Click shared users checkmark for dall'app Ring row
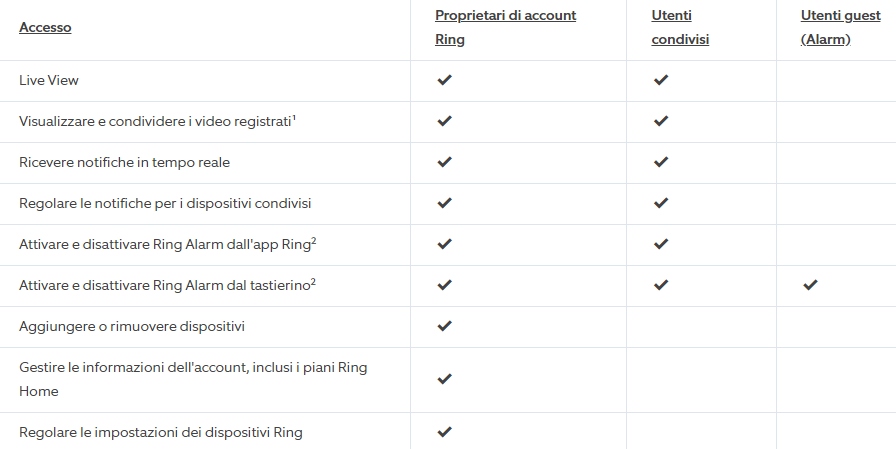The image size is (896, 449). pyautogui.click(x=661, y=244)
